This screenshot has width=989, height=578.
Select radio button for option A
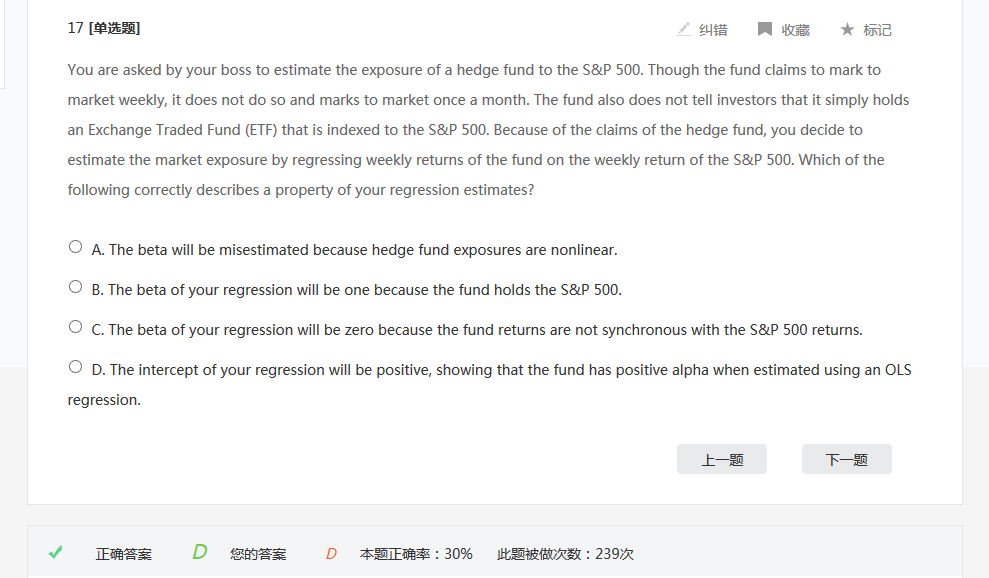[x=76, y=247]
